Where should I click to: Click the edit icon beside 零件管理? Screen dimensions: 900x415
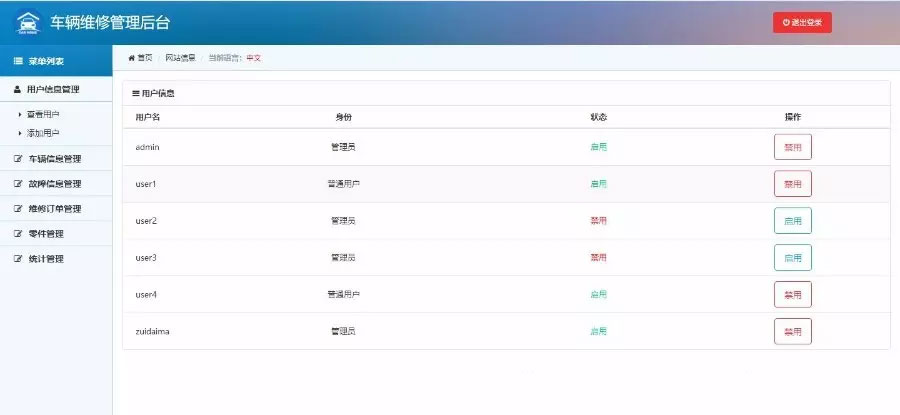pyautogui.click(x=17, y=234)
